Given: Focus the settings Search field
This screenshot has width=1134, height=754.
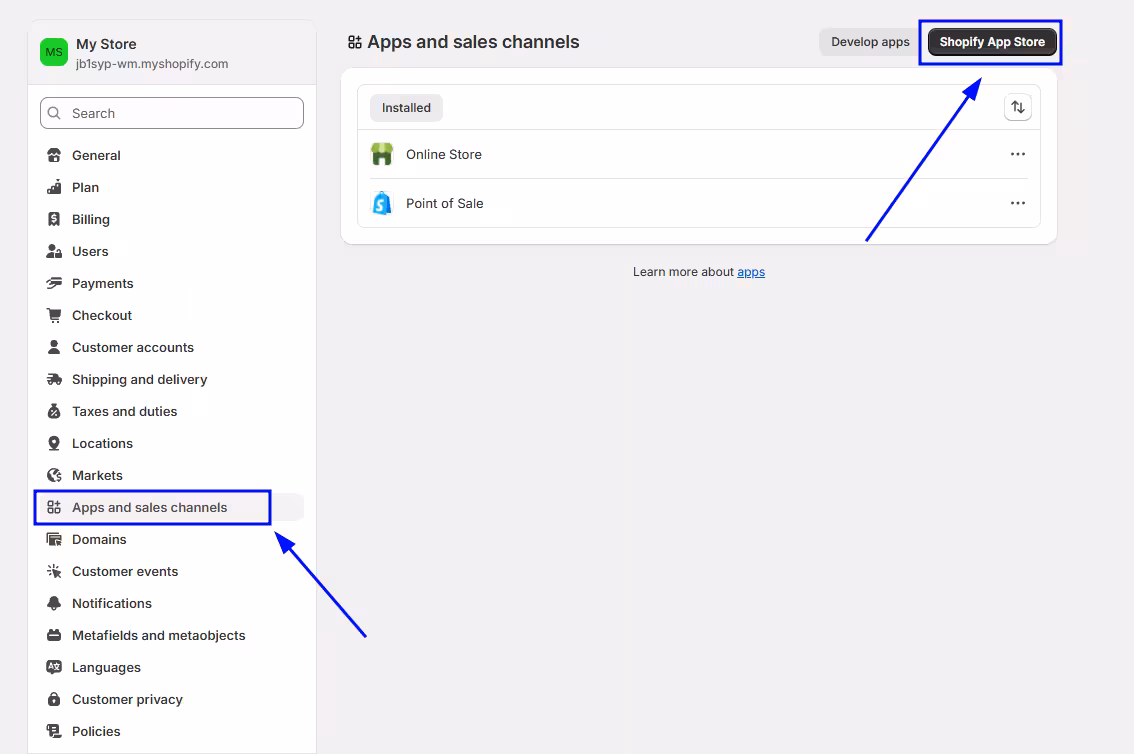Looking at the screenshot, I should 172,113.
